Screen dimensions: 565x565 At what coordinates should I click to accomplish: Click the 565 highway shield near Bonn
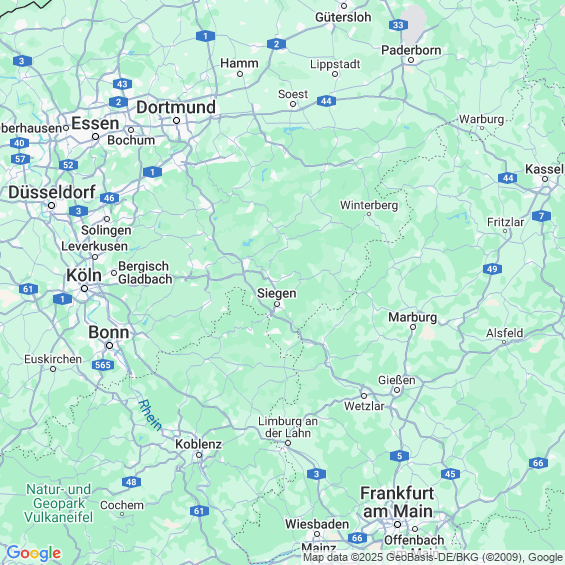click(103, 365)
